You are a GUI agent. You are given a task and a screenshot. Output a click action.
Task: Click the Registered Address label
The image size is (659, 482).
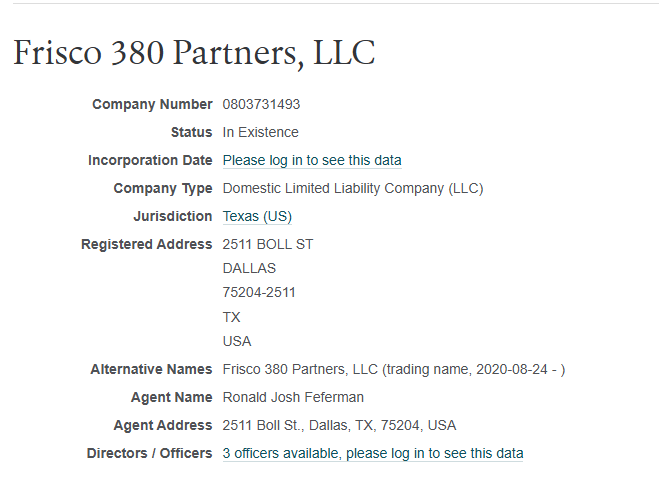coord(146,244)
